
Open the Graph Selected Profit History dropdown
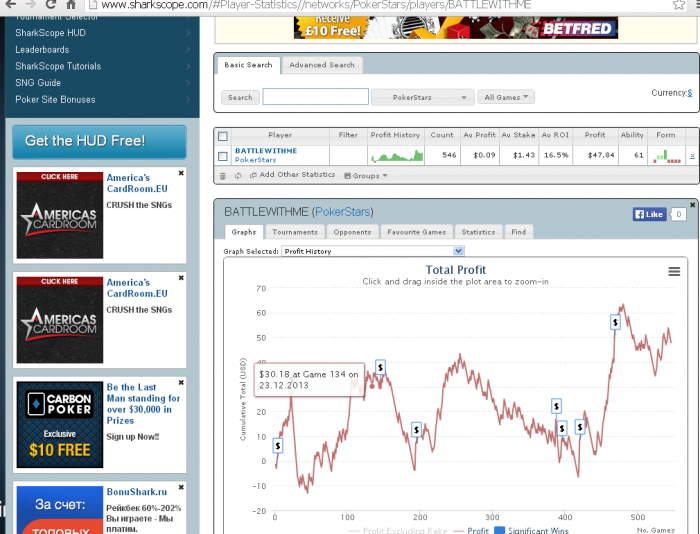373,251
